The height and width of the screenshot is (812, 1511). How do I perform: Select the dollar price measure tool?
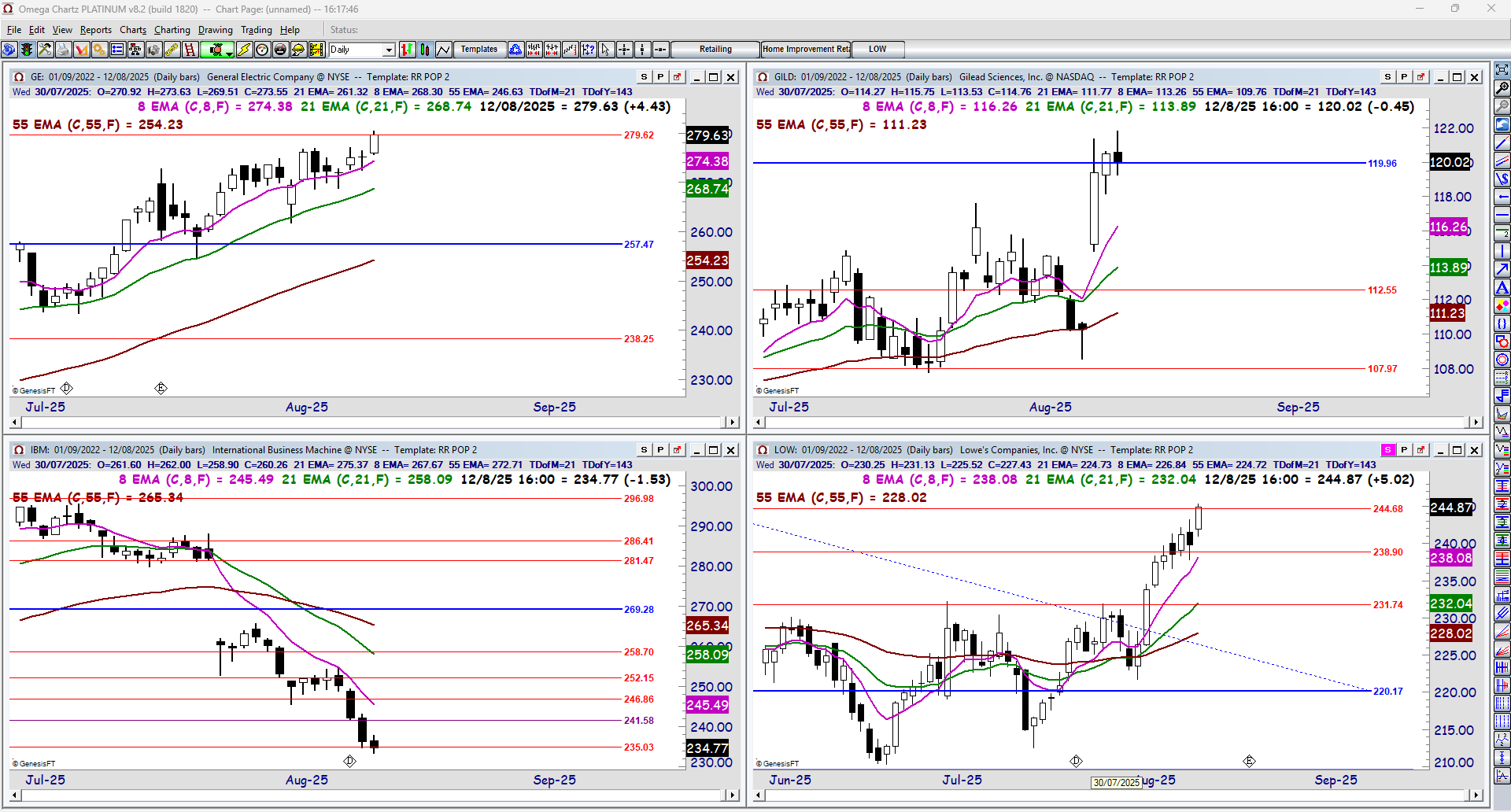coord(1502,179)
